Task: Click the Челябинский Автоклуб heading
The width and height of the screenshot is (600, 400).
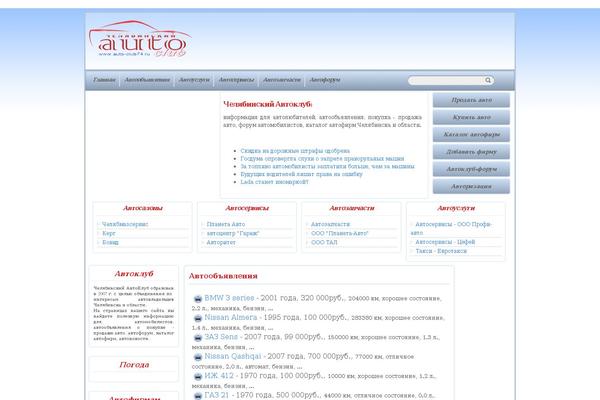Action: [x=267, y=104]
